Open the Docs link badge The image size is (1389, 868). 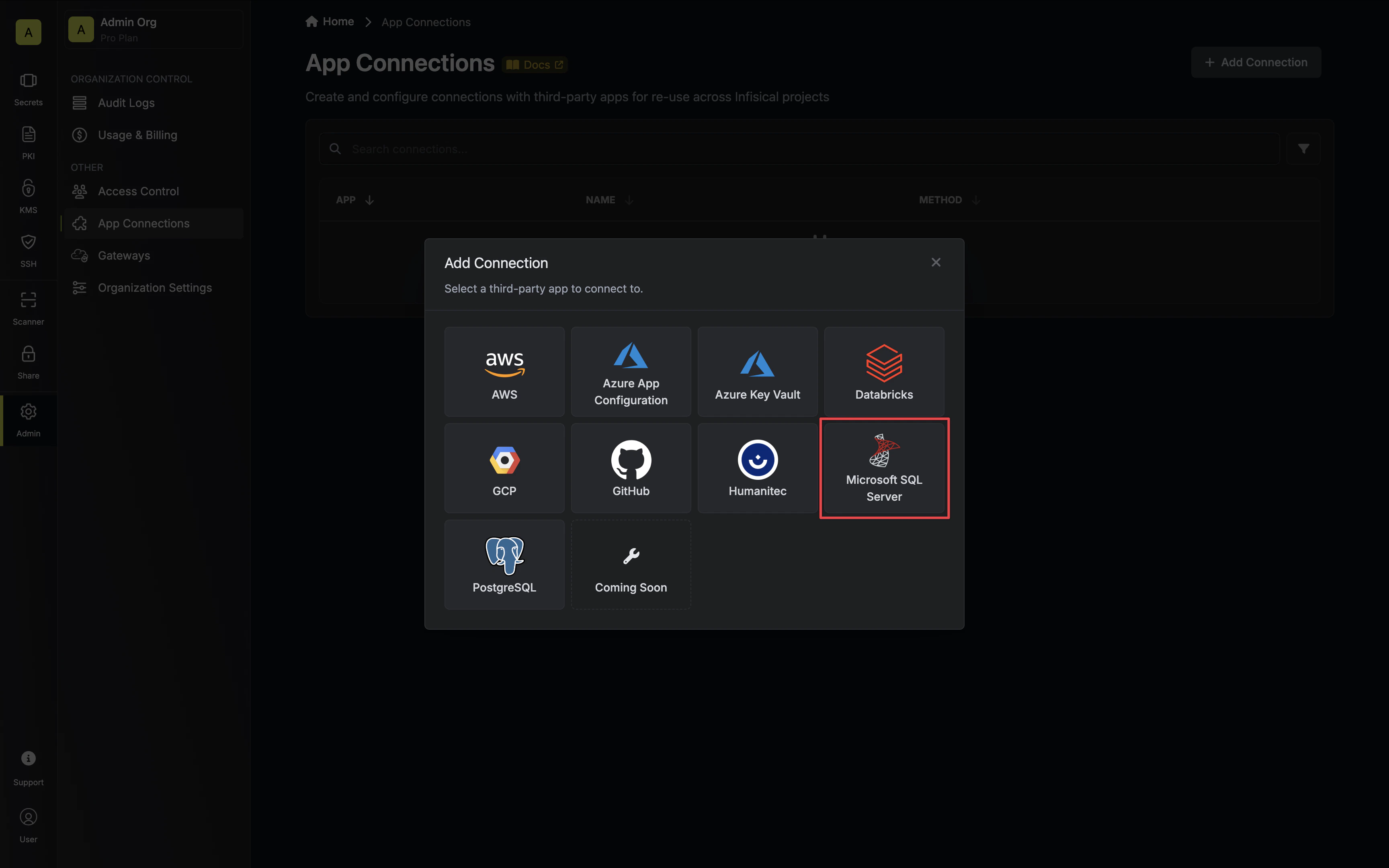(x=535, y=65)
